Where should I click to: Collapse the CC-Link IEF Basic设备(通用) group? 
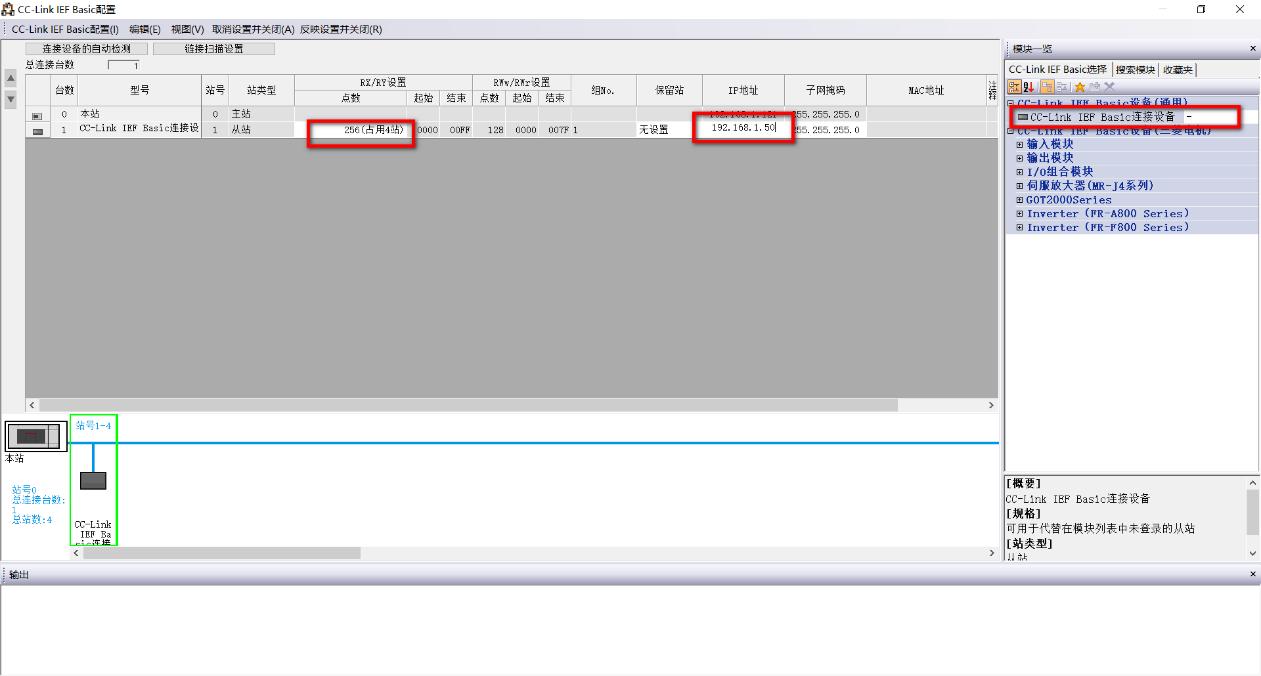point(1011,103)
